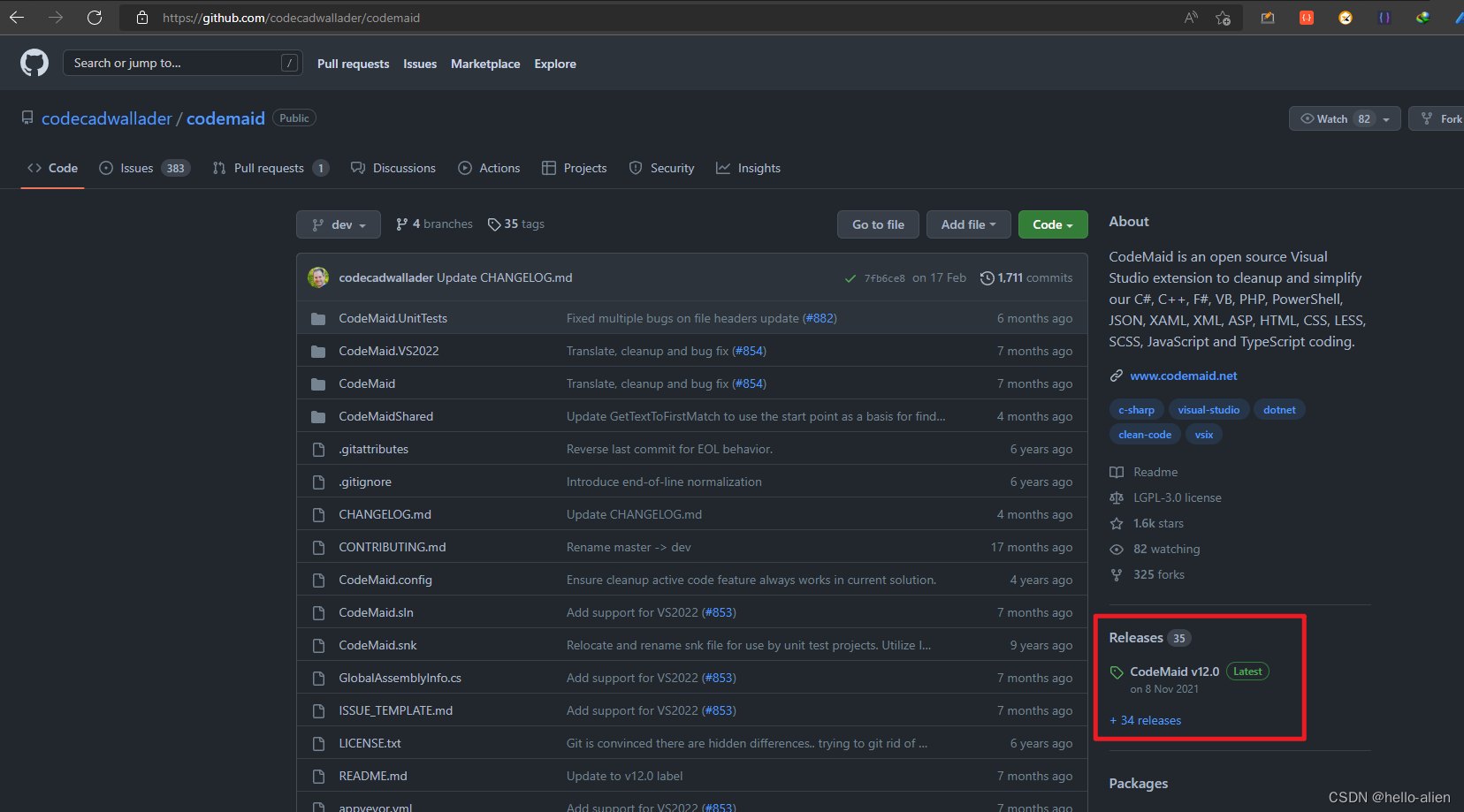Click the Search or jump to field
Image resolution: width=1464 pixels, height=812 pixels.
183,63
